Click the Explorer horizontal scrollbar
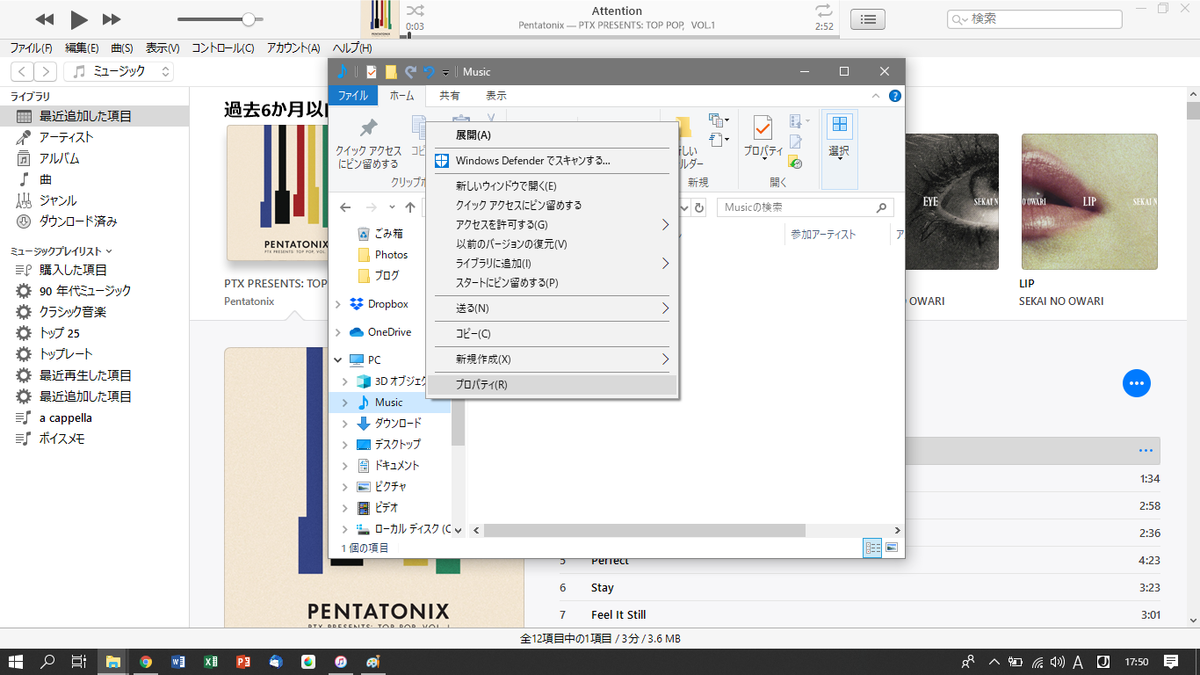 coord(645,530)
